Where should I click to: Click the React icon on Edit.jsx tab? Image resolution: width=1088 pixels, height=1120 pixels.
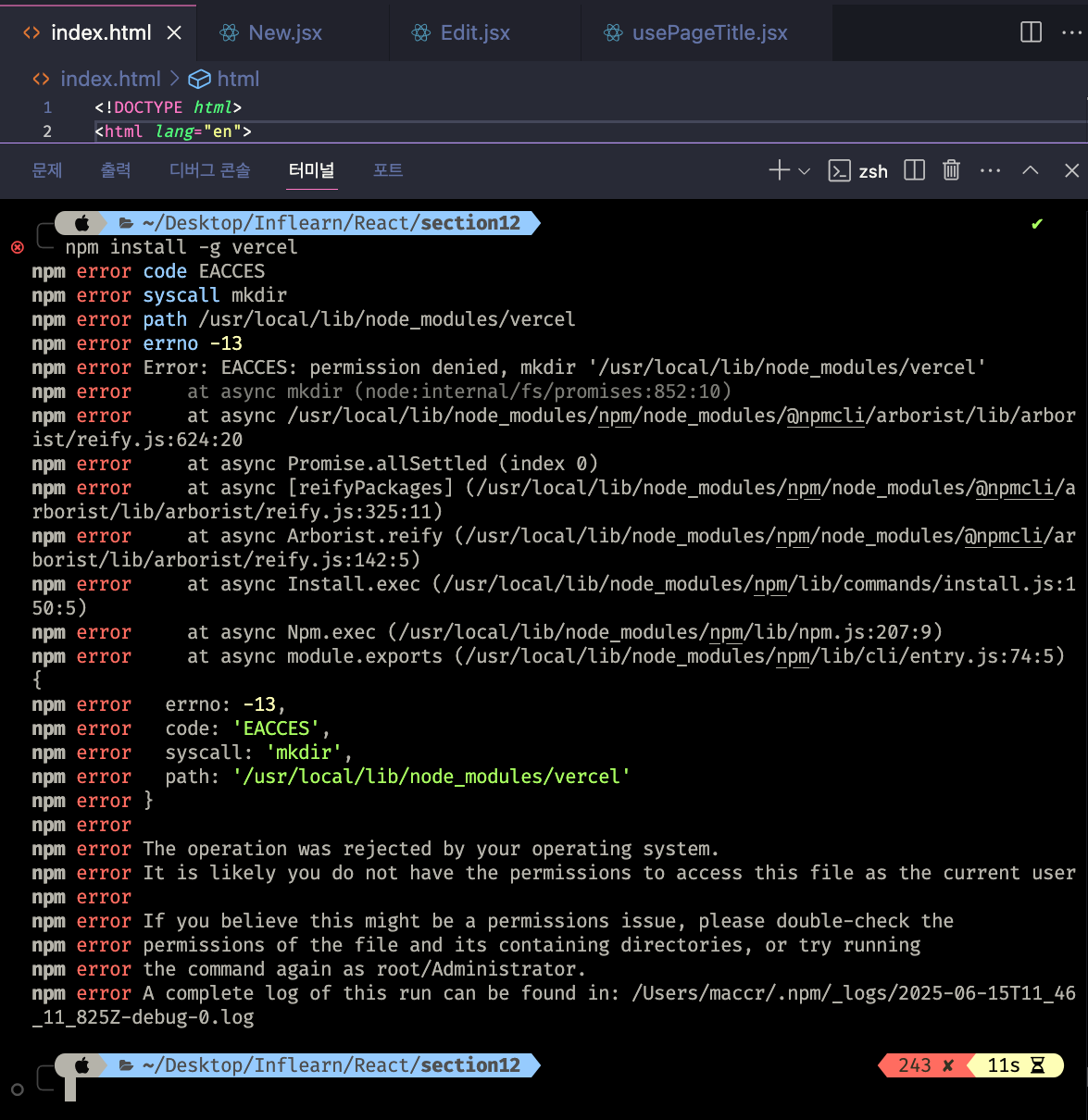click(x=421, y=33)
